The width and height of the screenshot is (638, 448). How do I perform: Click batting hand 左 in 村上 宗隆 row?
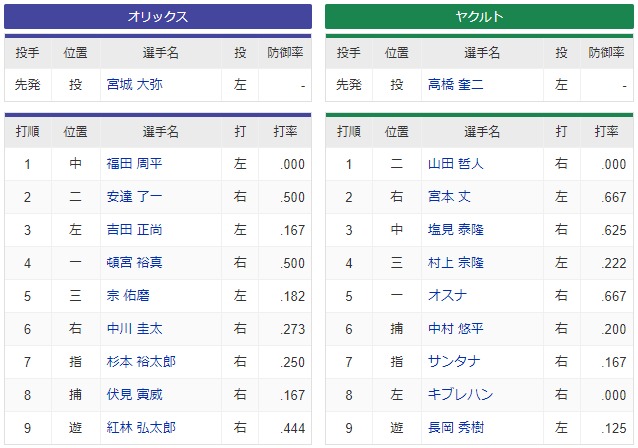click(x=562, y=263)
